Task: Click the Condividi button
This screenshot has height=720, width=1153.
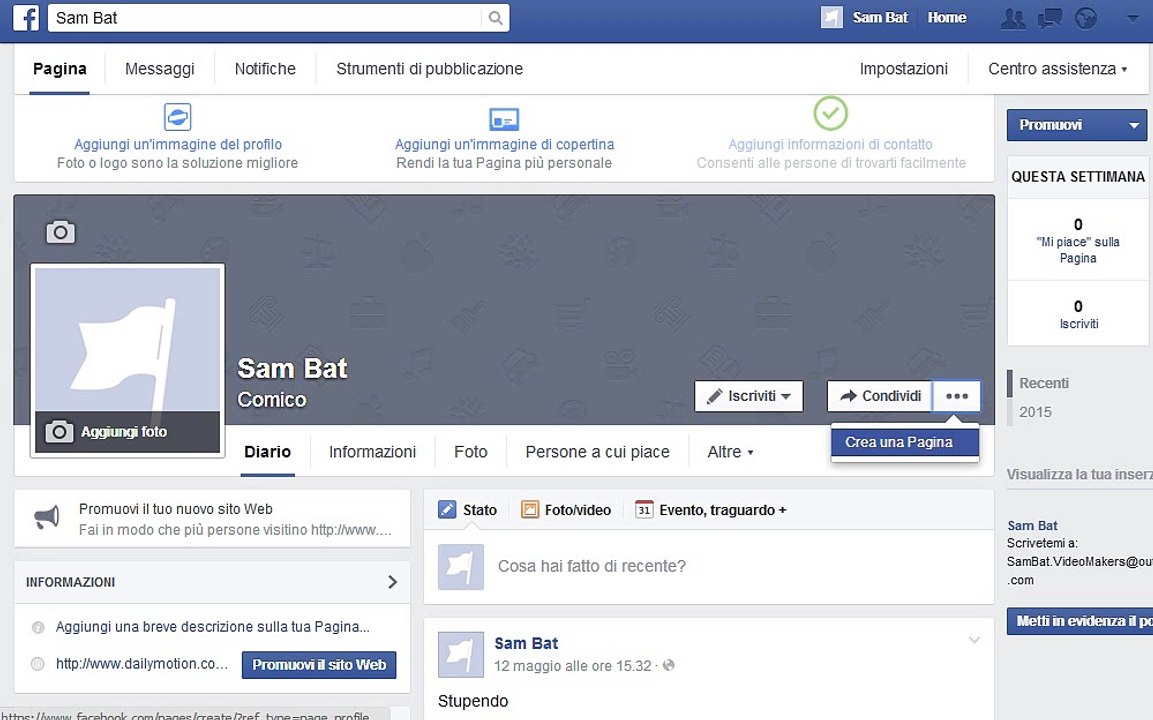Action: click(879, 396)
